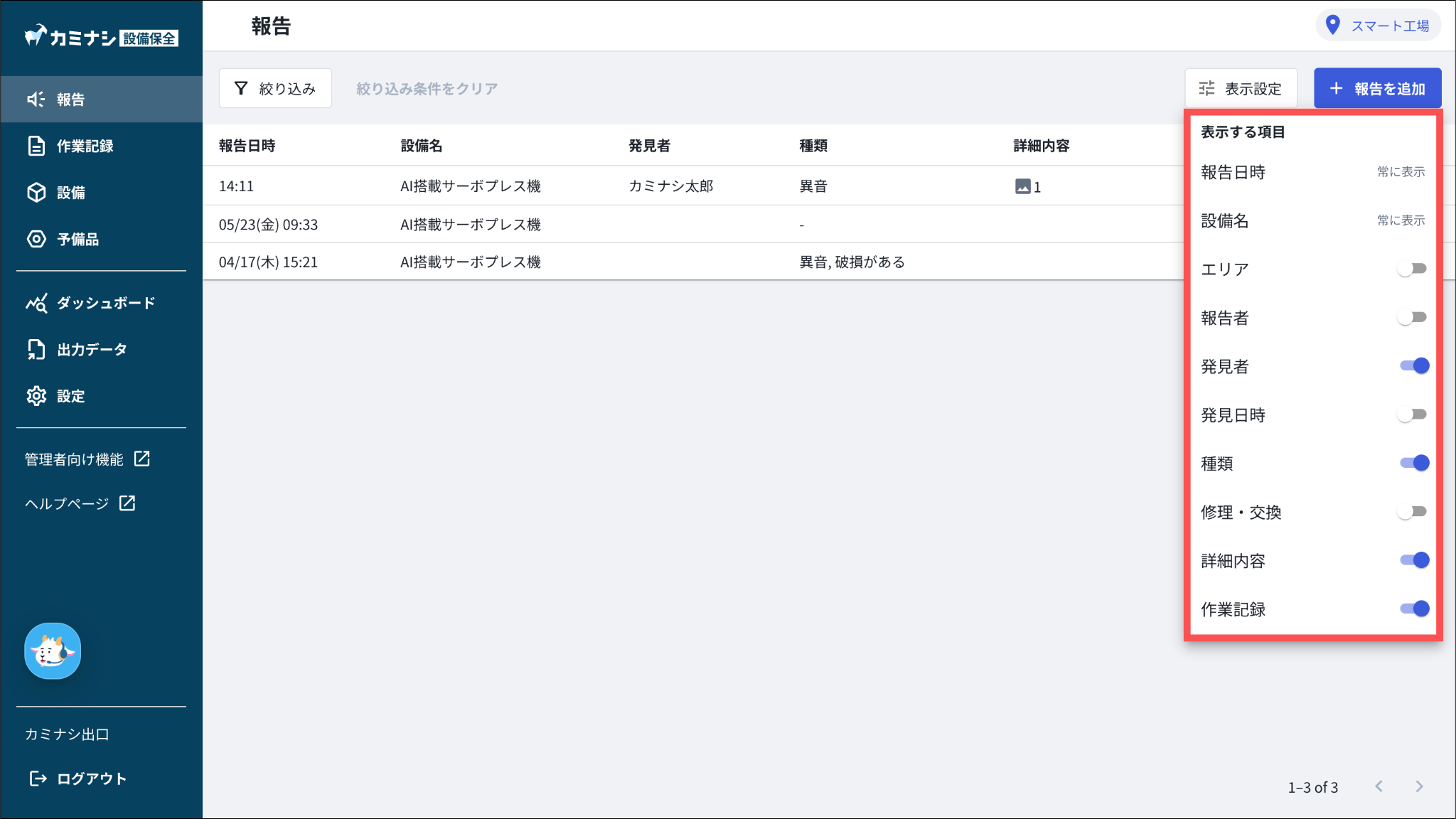Screen dimensions: 1456x819
Task: Turn on the 修理・交換 column toggle
Action: click(1412, 512)
